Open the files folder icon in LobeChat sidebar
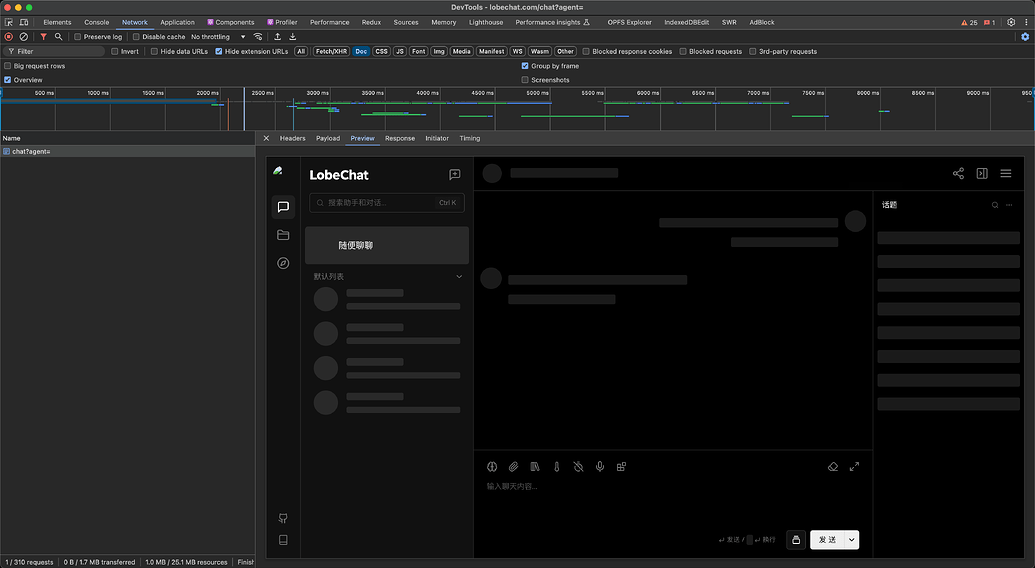This screenshot has height=568, width=1035. click(283, 235)
